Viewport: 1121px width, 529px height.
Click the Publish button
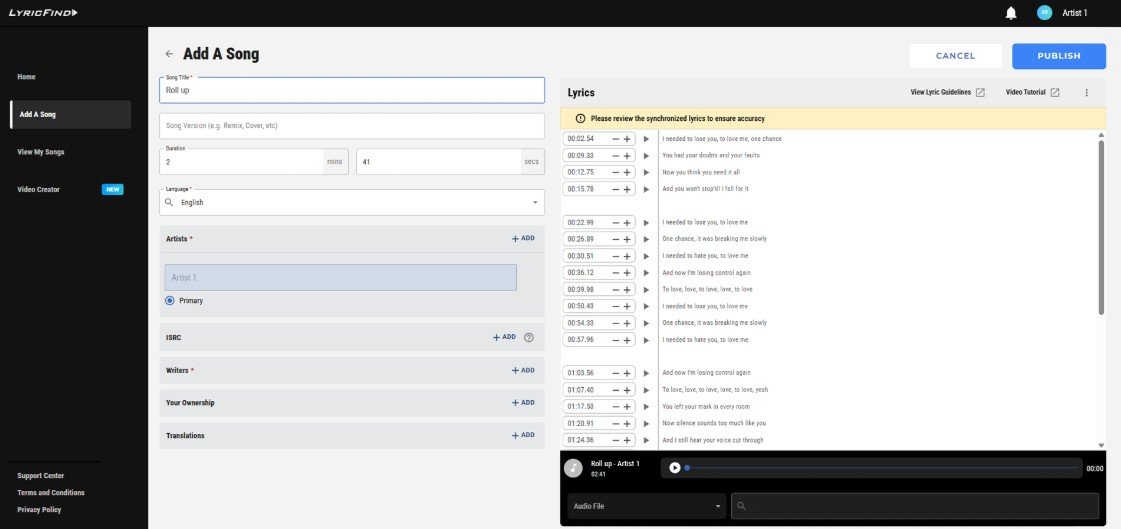[1059, 56]
